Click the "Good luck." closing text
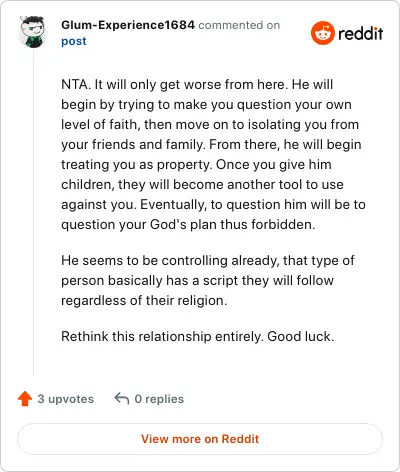 (301, 336)
